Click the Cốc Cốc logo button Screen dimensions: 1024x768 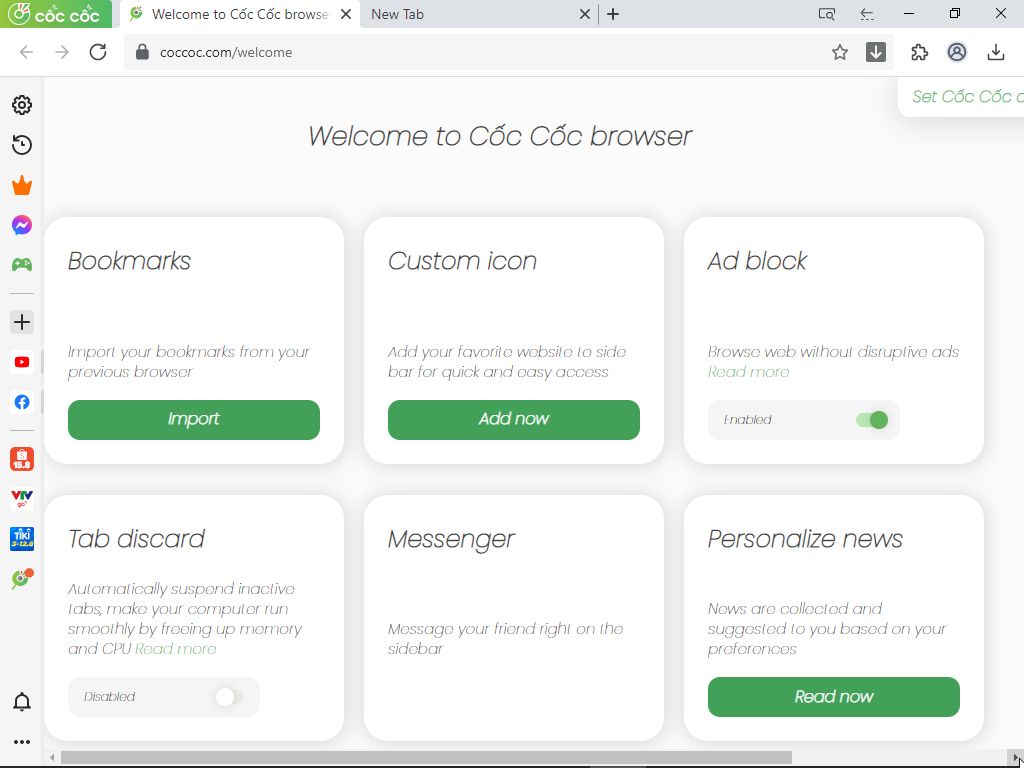pyautogui.click(x=56, y=14)
